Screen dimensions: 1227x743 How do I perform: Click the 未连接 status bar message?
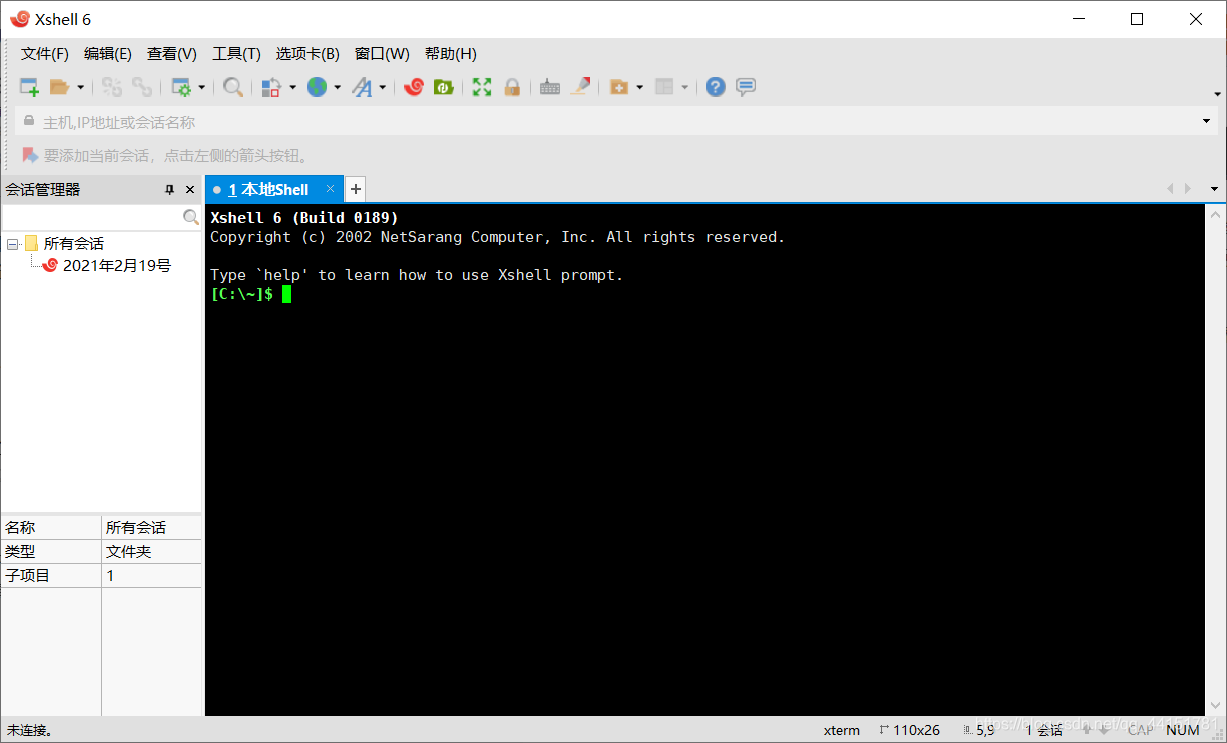click(29, 730)
